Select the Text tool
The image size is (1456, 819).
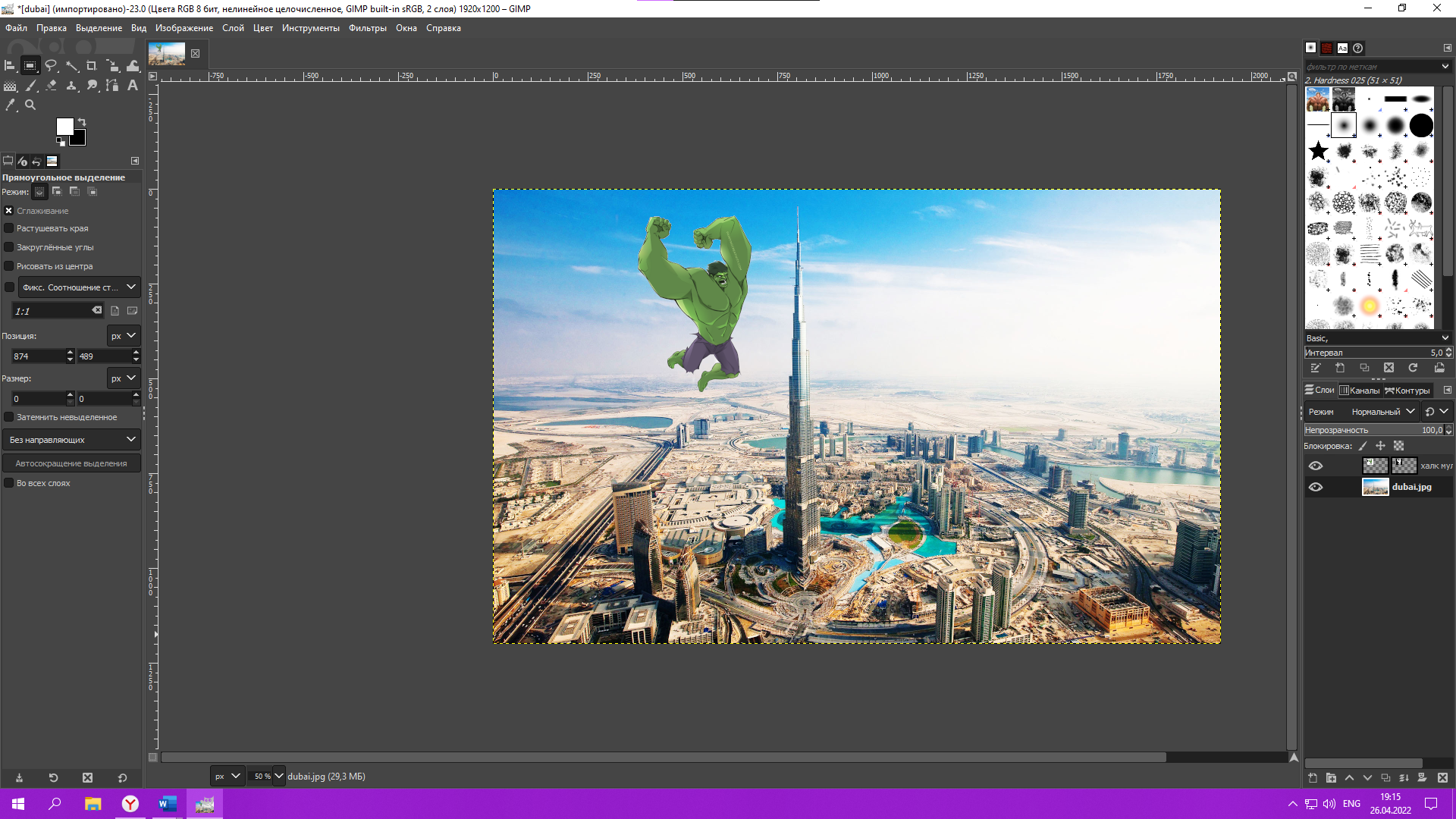pos(133,86)
